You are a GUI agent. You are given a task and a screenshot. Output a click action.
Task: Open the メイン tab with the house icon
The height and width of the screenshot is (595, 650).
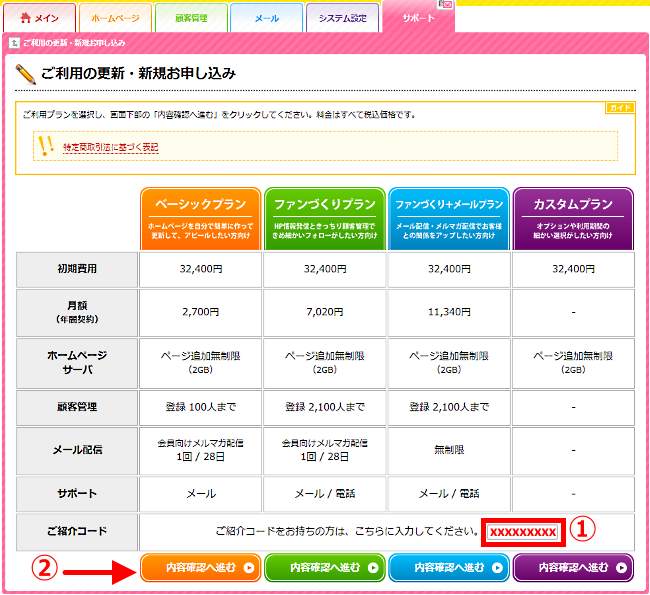pos(39,18)
